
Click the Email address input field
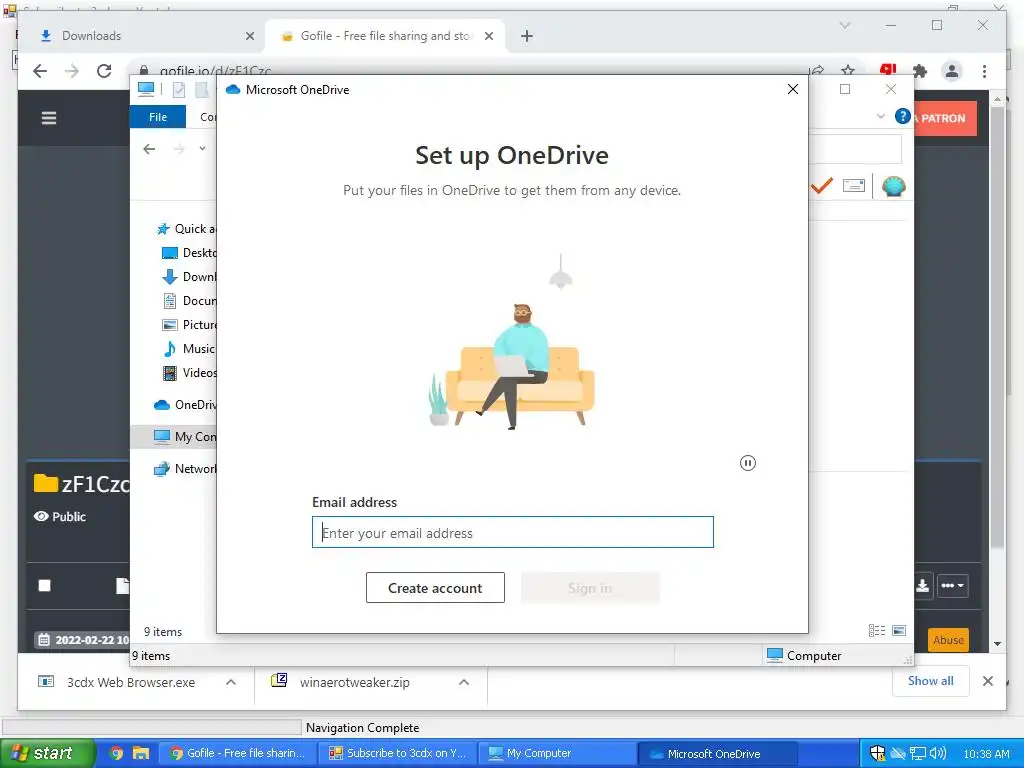[513, 532]
